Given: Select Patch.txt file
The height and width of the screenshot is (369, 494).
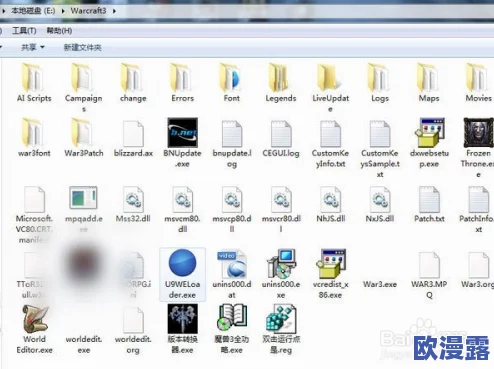Looking at the screenshot, I should (x=429, y=204).
